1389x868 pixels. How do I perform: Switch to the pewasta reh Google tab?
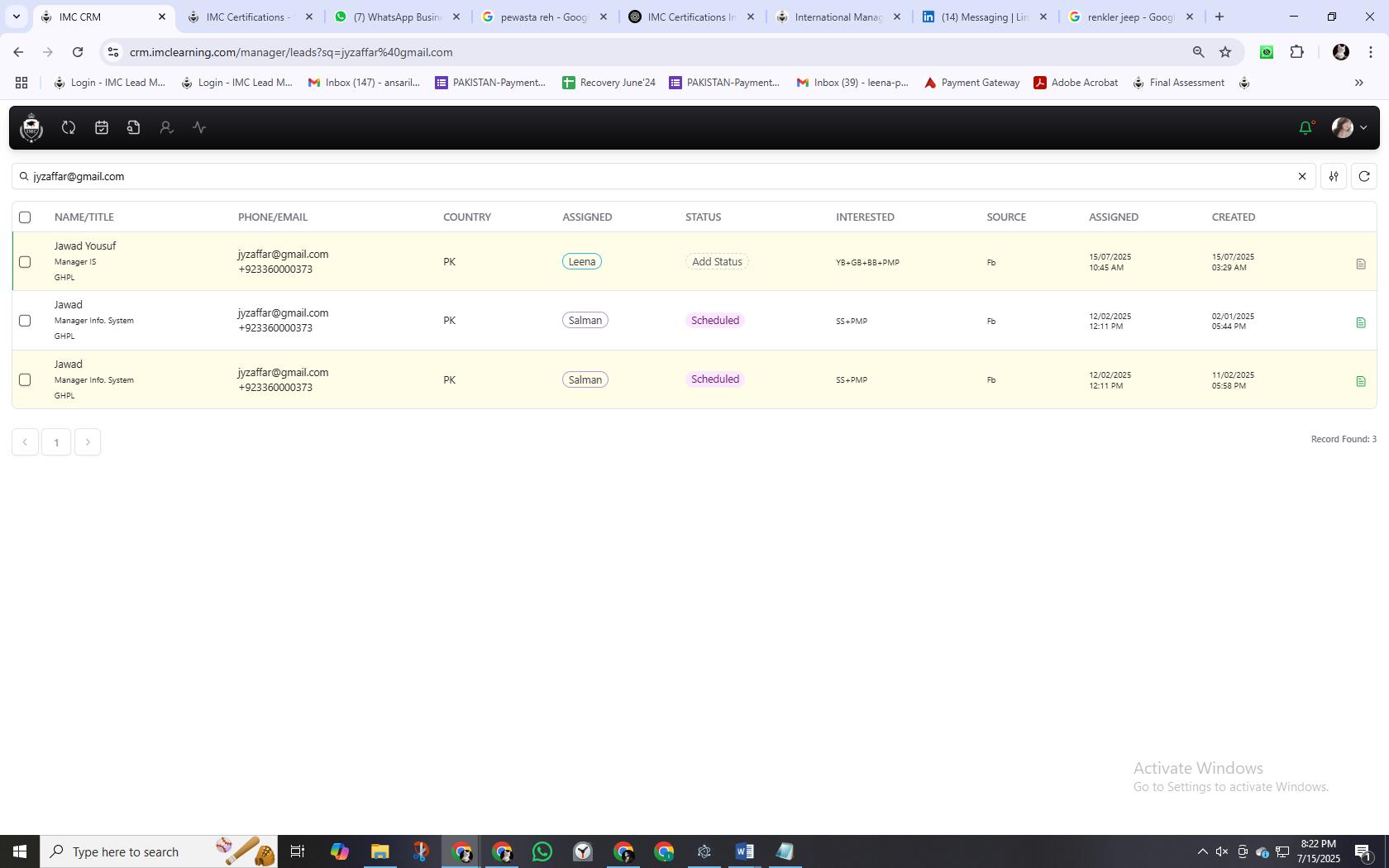(544, 17)
